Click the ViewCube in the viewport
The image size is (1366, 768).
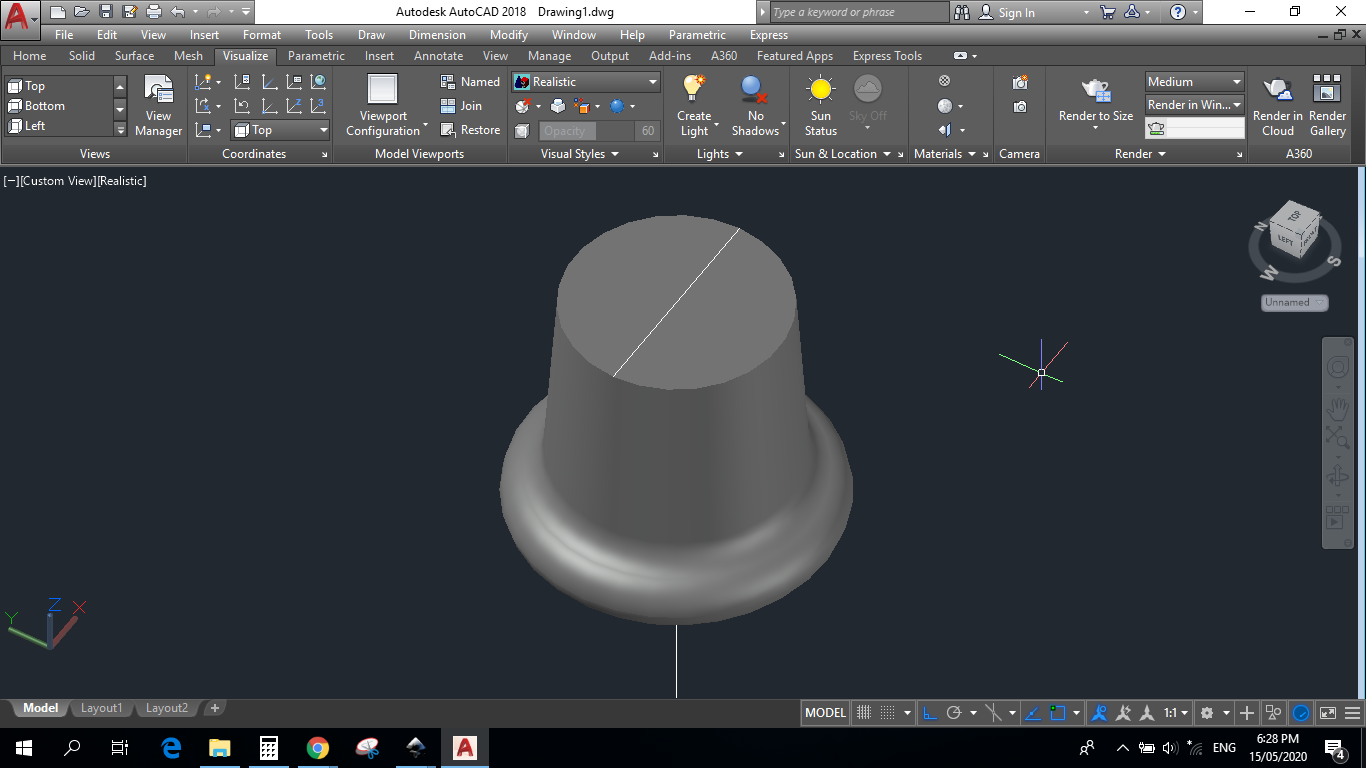pyautogui.click(x=1294, y=232)
